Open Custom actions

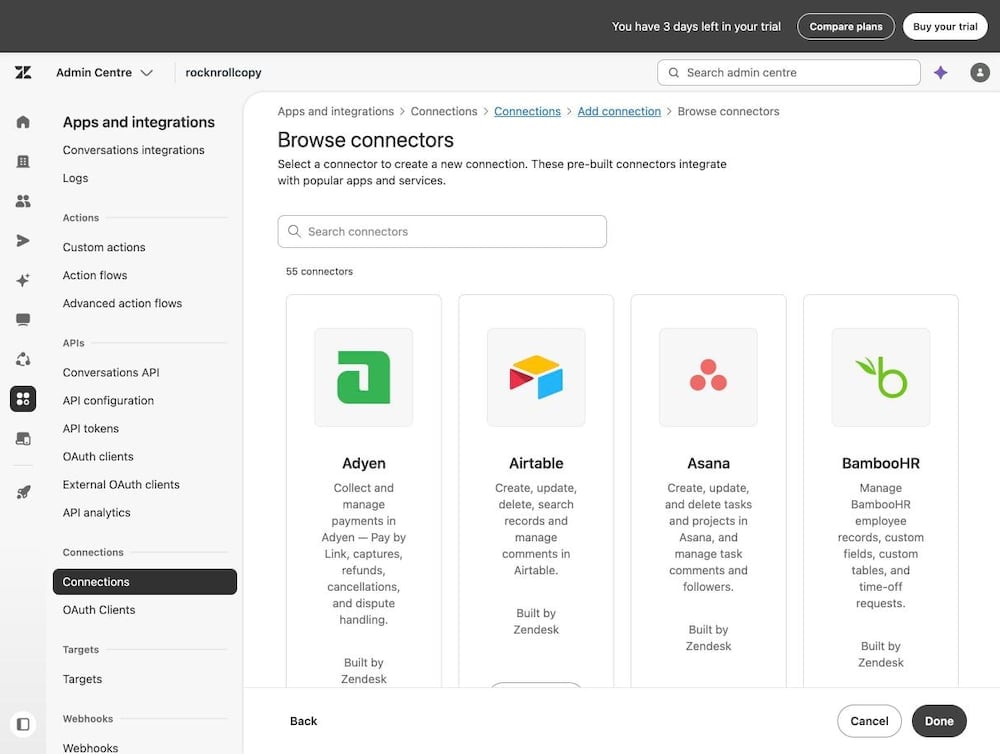click(x=104, y=247)
